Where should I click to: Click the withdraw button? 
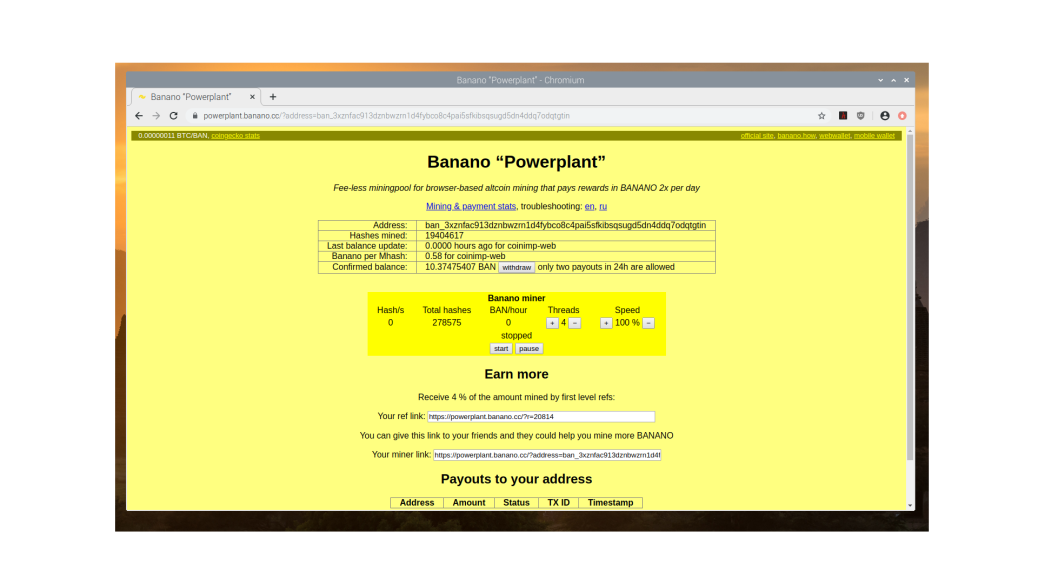pos(516,268)
